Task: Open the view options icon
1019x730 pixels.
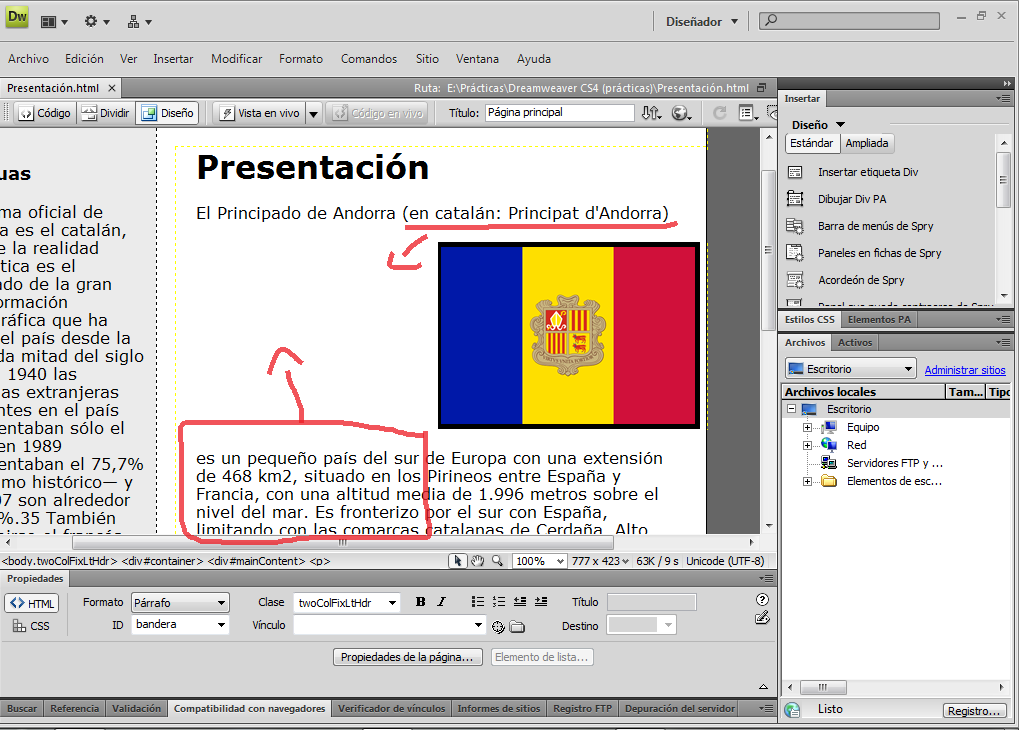Action: [749, 113]
